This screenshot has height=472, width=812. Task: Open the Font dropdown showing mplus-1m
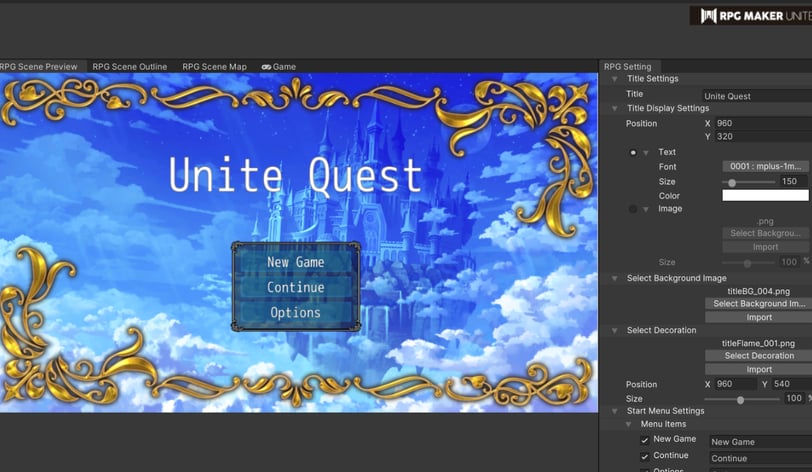[x=765, y=166]
